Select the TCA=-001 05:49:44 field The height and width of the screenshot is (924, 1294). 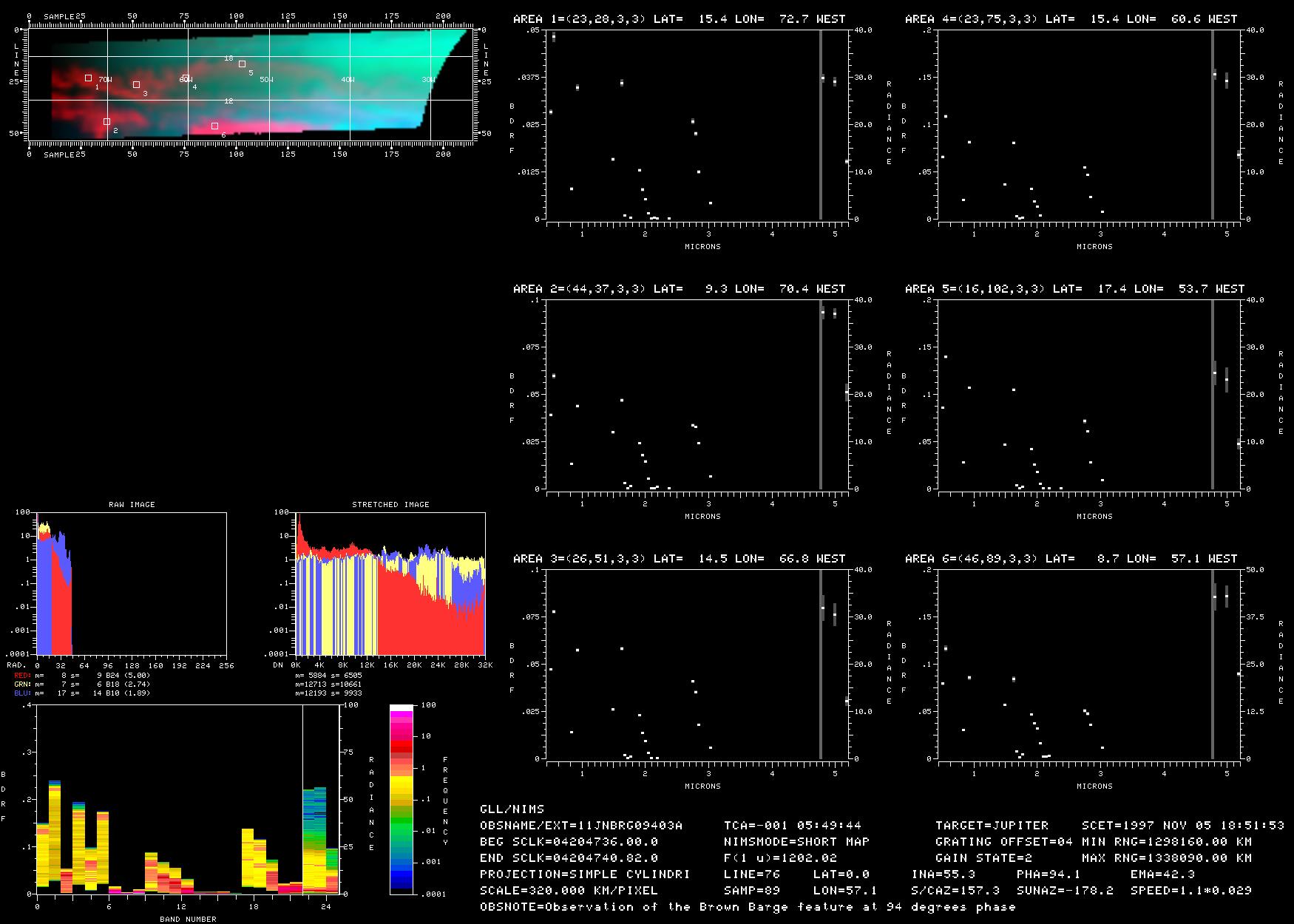tap(793, 826)
